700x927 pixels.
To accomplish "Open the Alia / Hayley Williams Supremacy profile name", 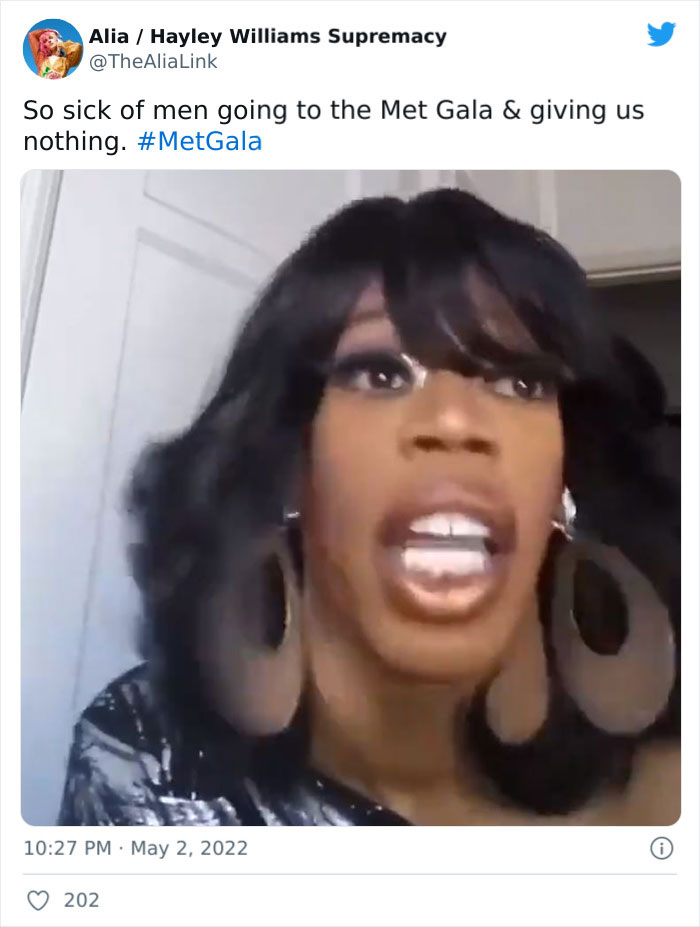I will (x=268, y=36).
